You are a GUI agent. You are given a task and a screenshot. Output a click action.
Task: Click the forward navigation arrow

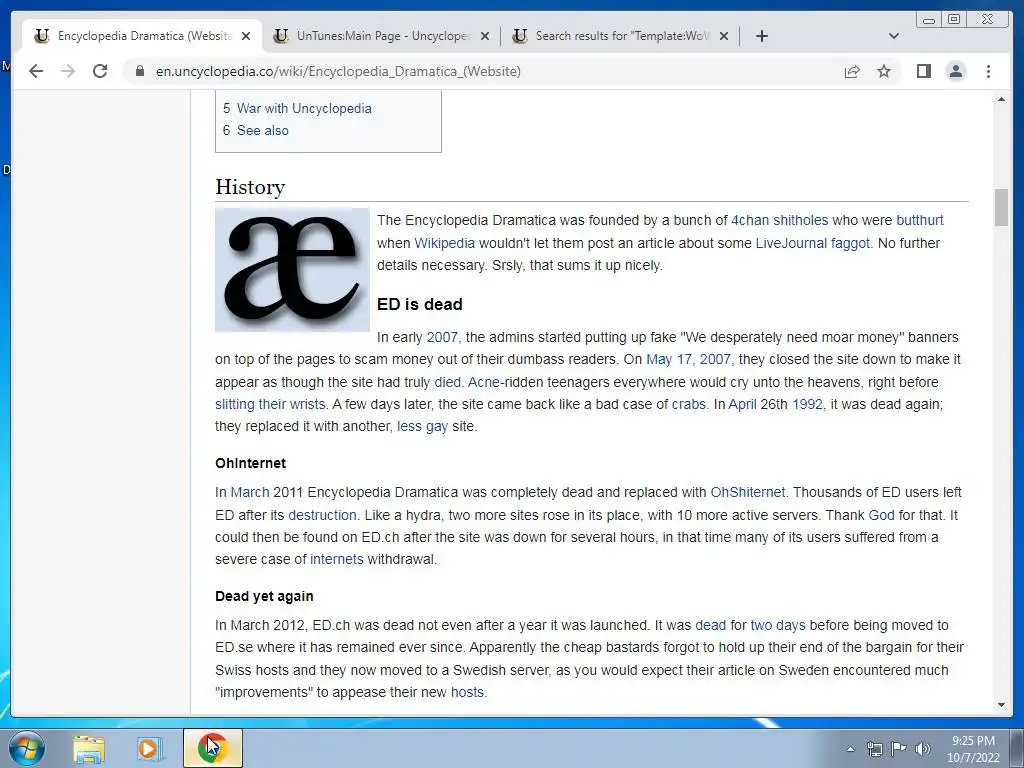[x=68, y=71]
